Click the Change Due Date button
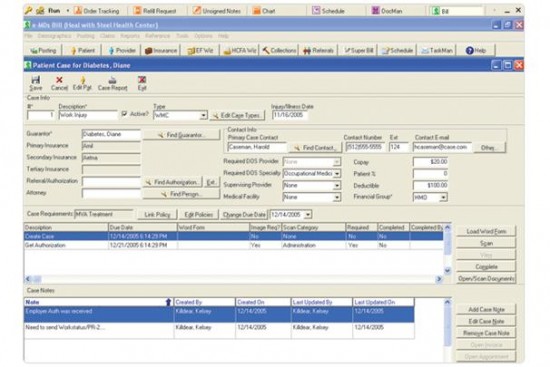This screenshot has width=550, height=367. [x=244, y=215]
